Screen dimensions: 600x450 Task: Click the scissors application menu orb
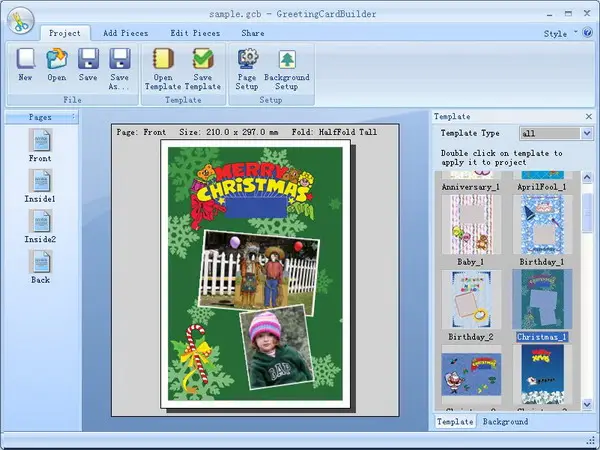pyautogui.click(x=20, y=21)
